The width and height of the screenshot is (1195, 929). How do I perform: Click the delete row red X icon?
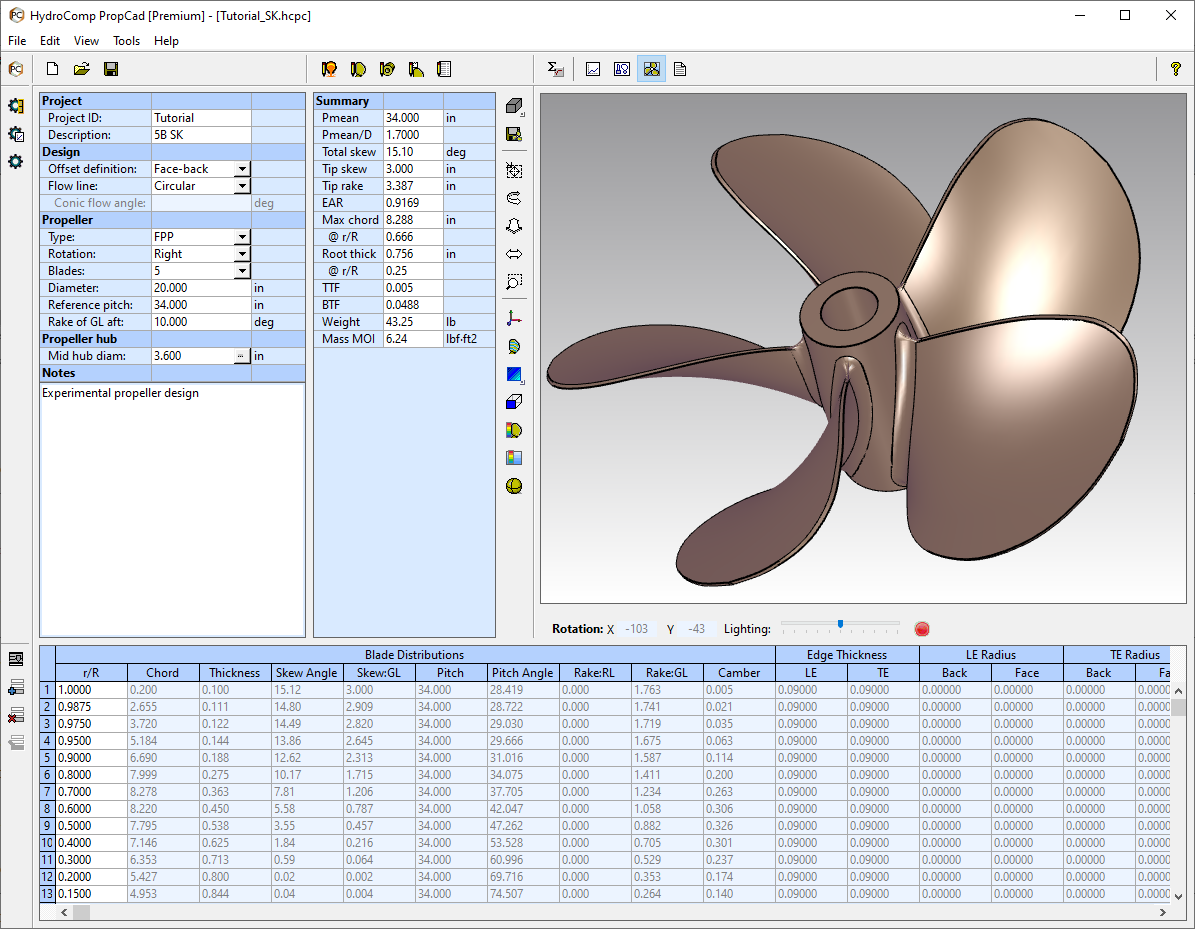click(x=16, y=715)
